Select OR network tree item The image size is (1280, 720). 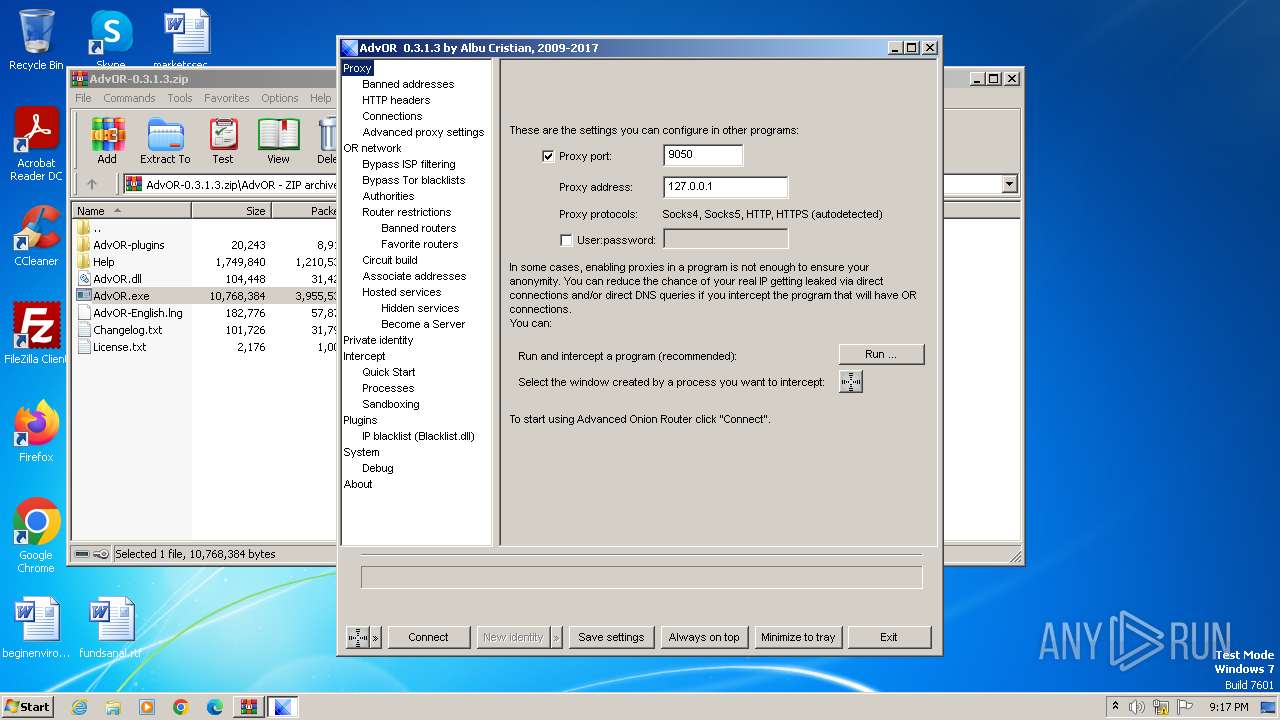click(372, 148)
